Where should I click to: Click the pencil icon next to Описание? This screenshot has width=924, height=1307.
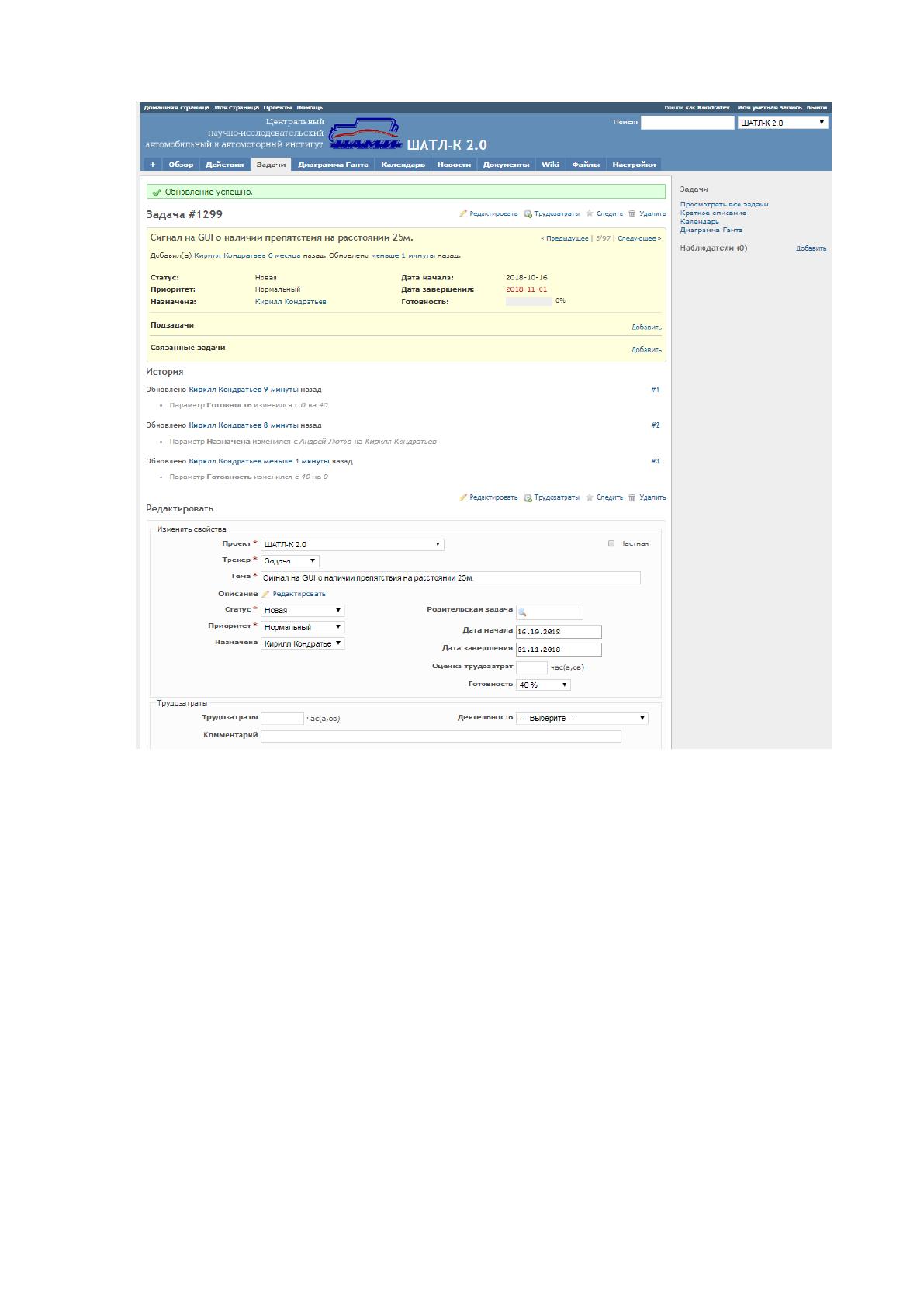(x=265, y=594)
